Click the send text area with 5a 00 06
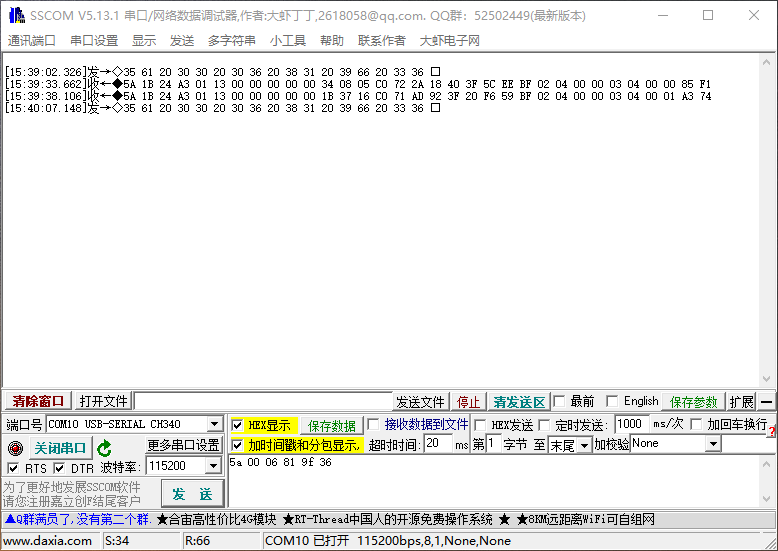778x551 pixels. (x=494, y=481)
